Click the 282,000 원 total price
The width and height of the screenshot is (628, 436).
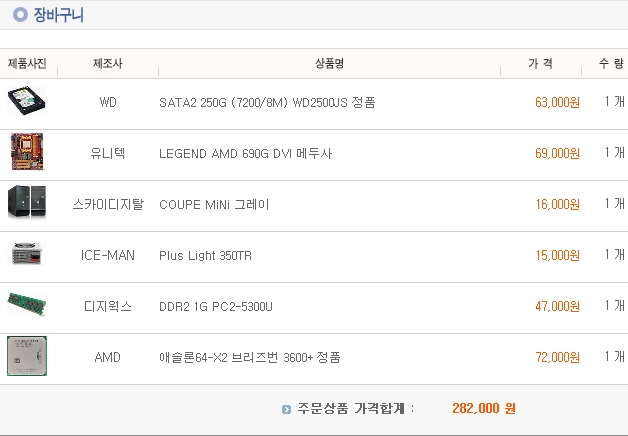pos(484,408)
